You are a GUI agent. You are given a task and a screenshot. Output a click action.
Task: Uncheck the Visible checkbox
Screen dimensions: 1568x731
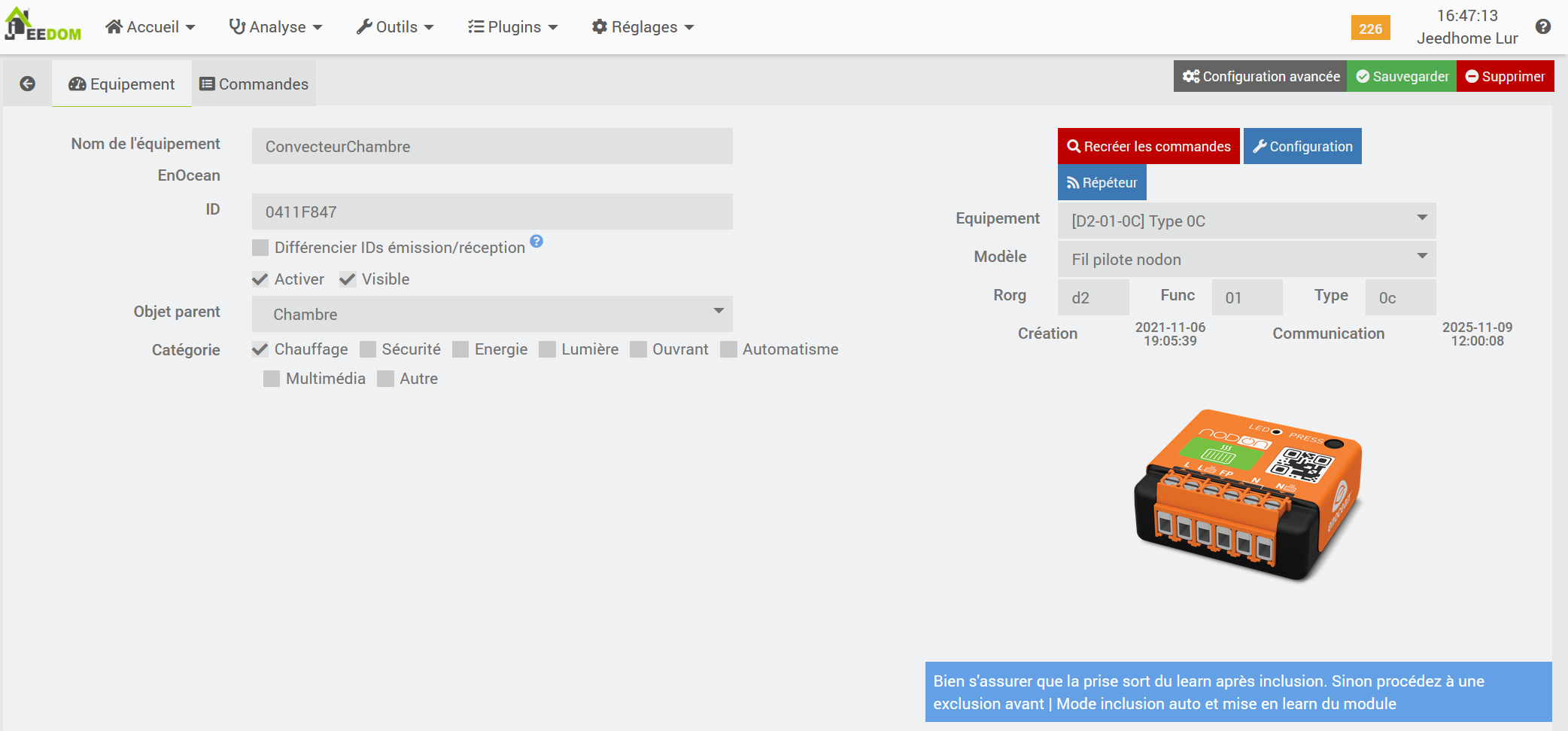point(348,279)
